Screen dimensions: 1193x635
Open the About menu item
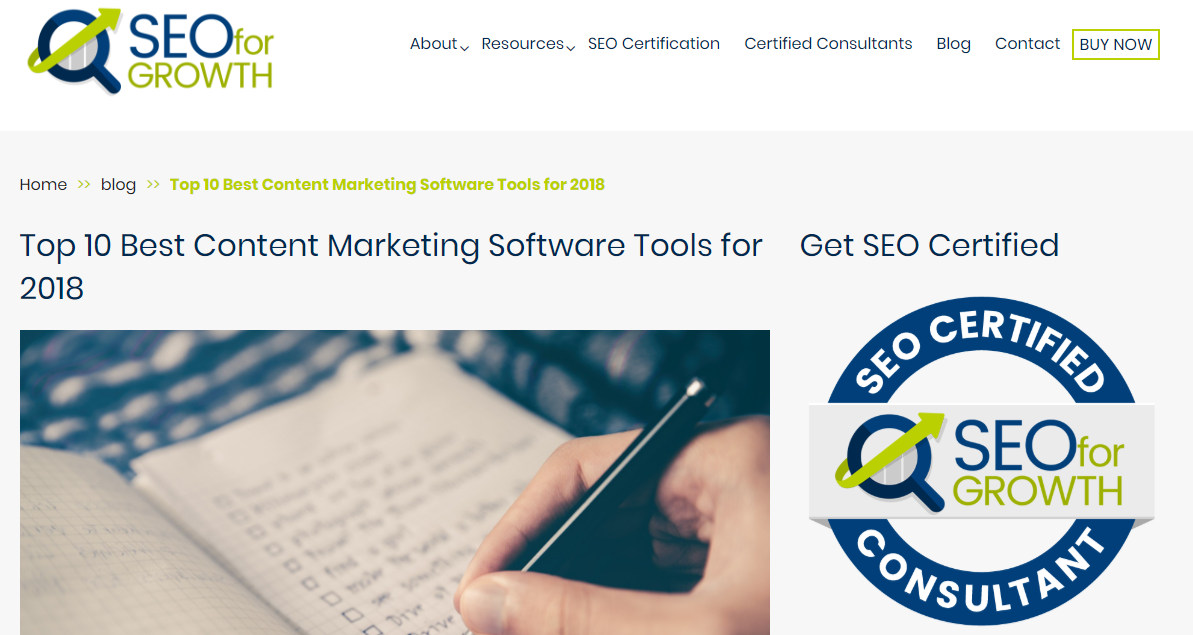[434, 44]
